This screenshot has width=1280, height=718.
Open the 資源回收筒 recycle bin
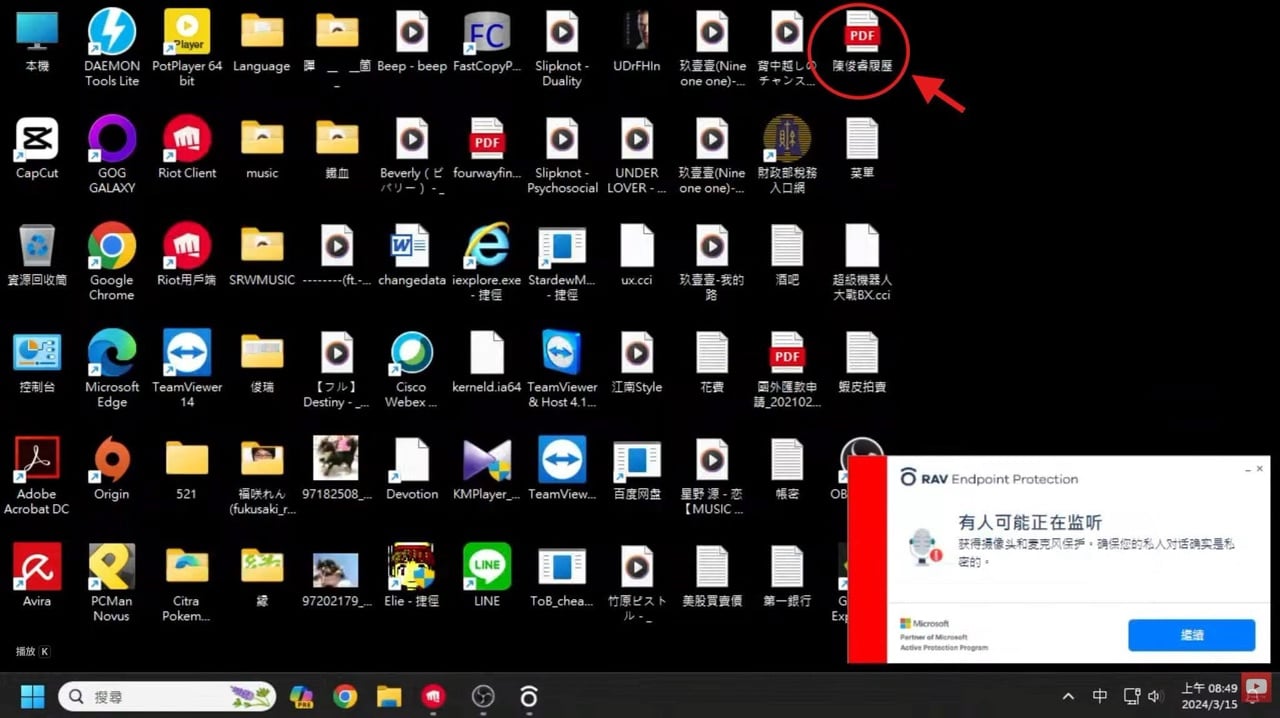click(37, 247)
